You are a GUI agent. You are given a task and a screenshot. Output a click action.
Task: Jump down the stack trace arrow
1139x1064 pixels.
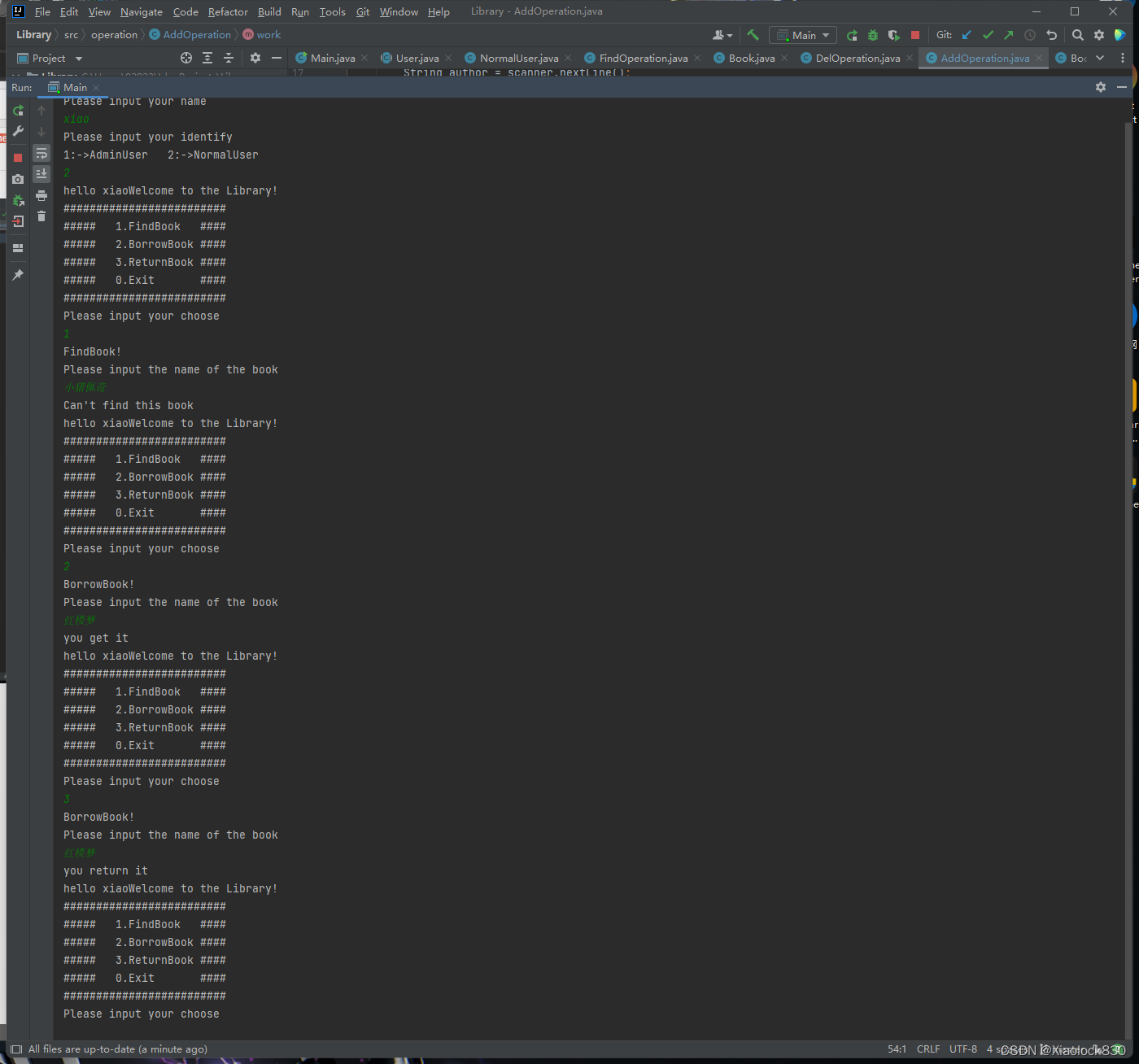click(x=41, y=131)
